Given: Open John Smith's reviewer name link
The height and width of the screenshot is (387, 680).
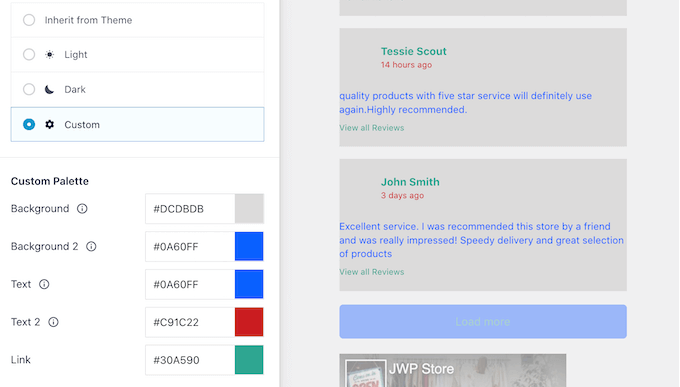Looking at the screenshot, I should coord(410,182).
